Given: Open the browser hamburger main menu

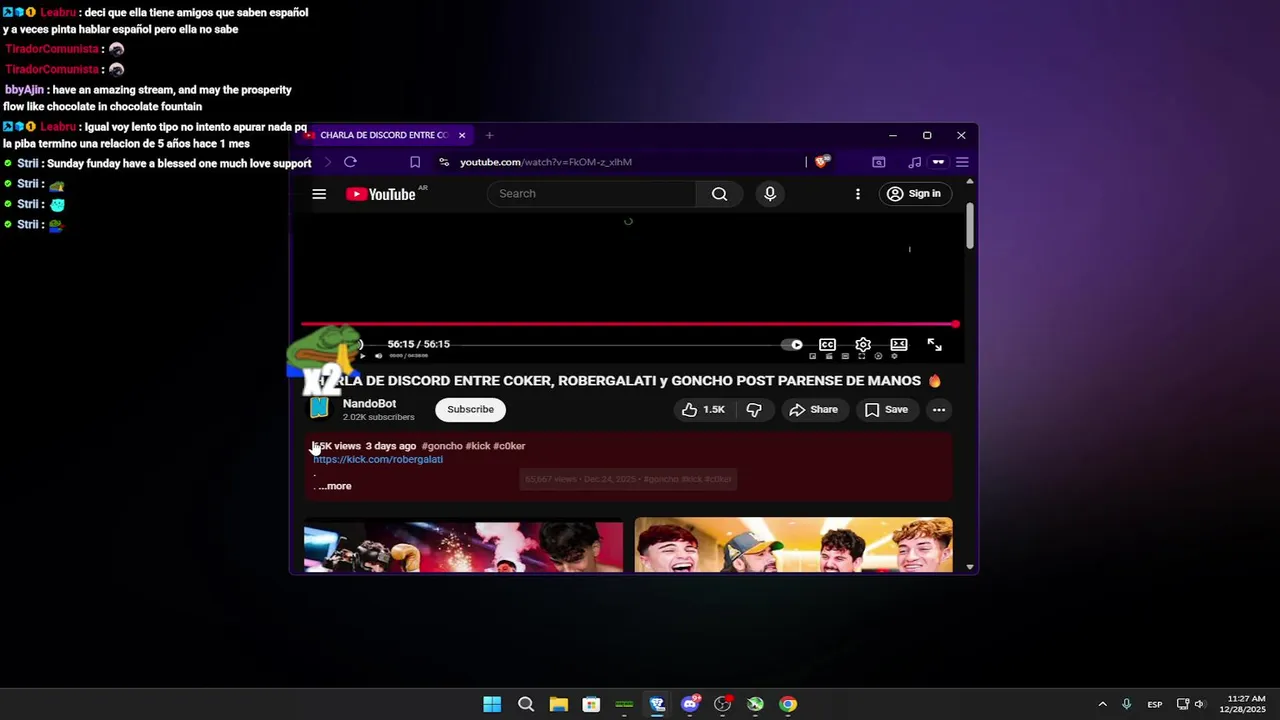Looking at the screenshot, I should [962, 162].
